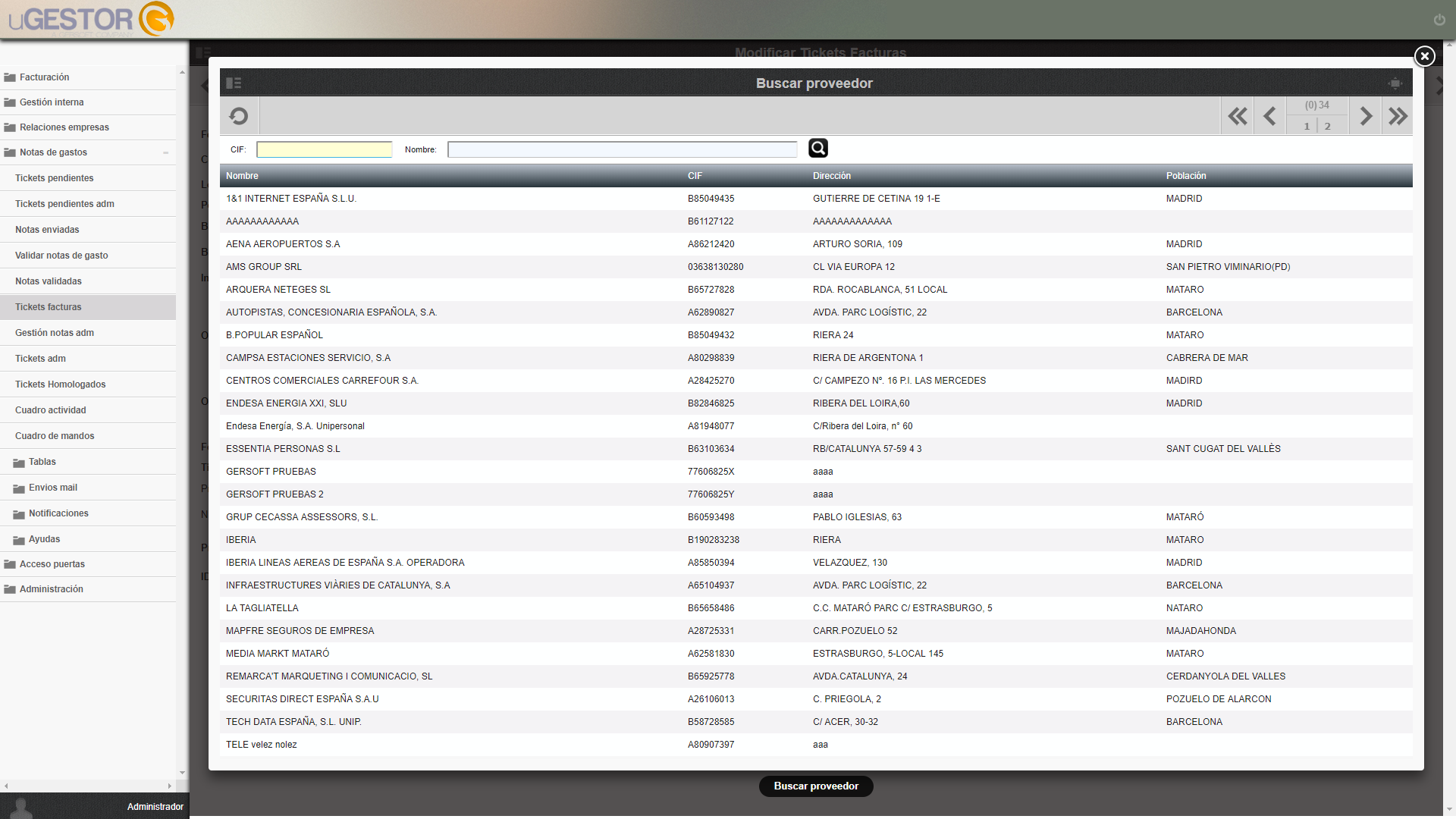Open Validar notas de gasto item
The width and height of the screenshot is (1456, 819).
click(88, 256)
